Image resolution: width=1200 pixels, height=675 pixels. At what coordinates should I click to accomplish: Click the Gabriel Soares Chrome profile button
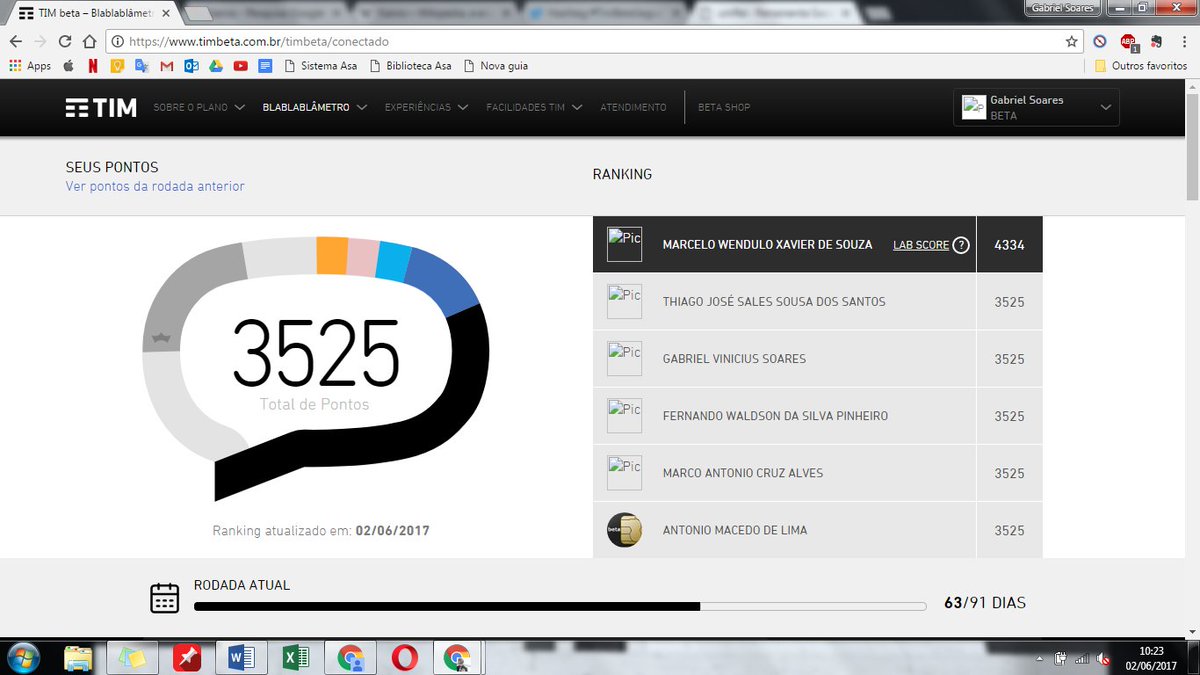coord(1062,8)
